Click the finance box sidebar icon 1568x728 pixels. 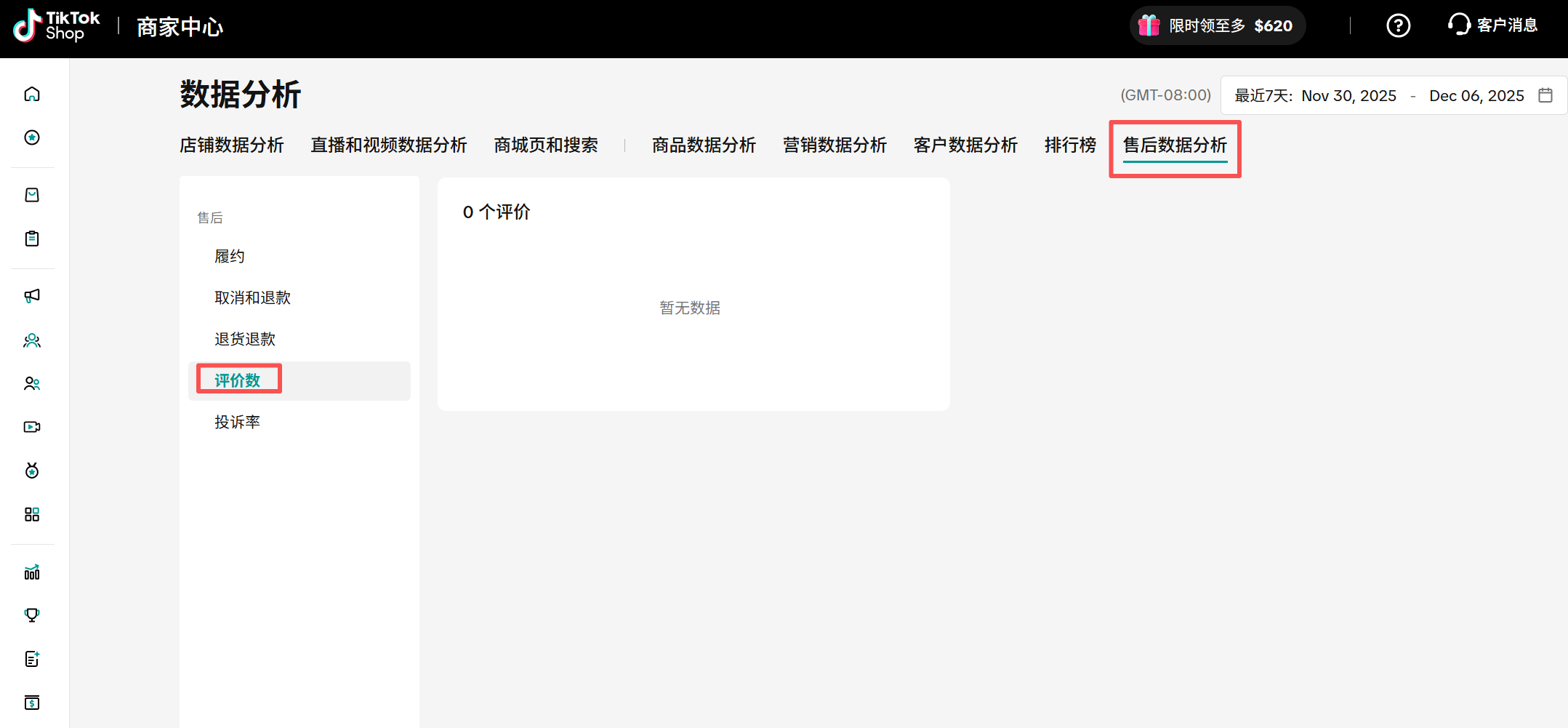point(32,703)
